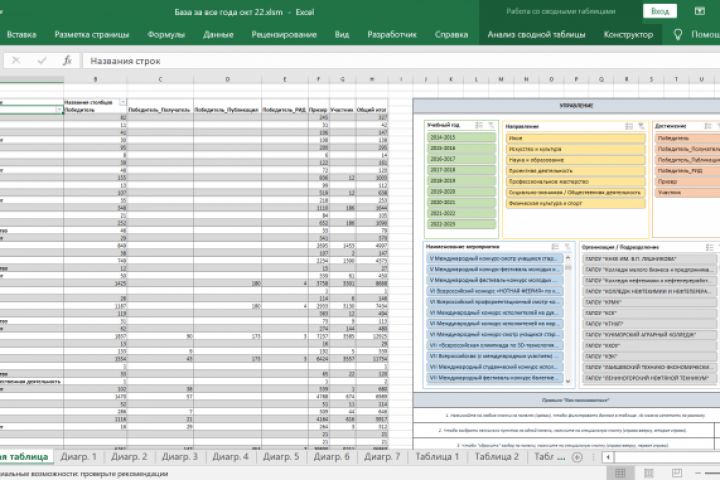720x480 pixels.
Task: Confirm formula entry with checkmark icon
Action: [x=42, y=60]
